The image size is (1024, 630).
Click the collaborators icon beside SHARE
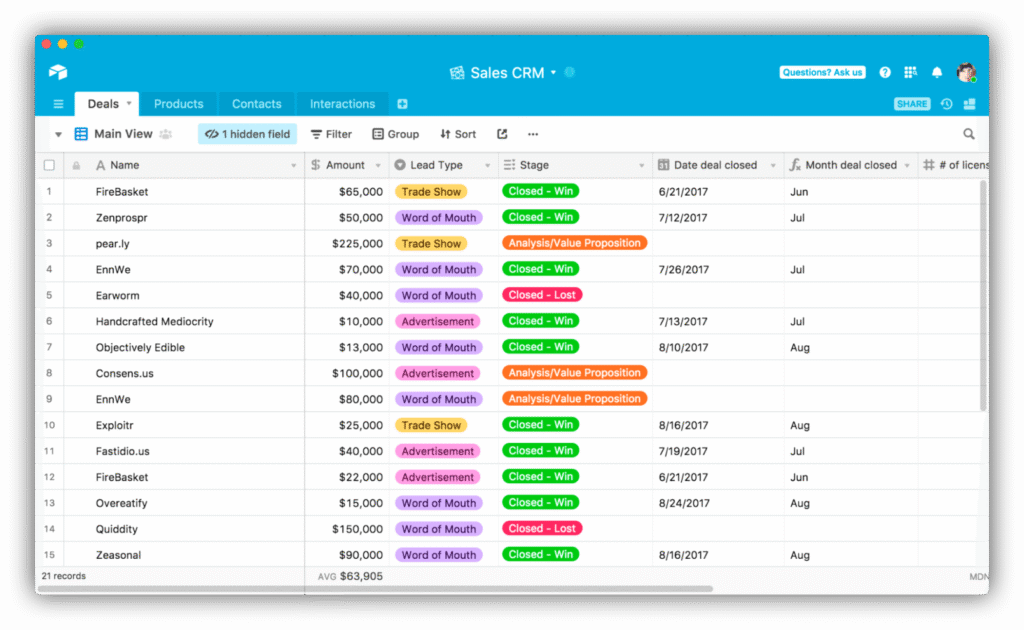[968, 103]
